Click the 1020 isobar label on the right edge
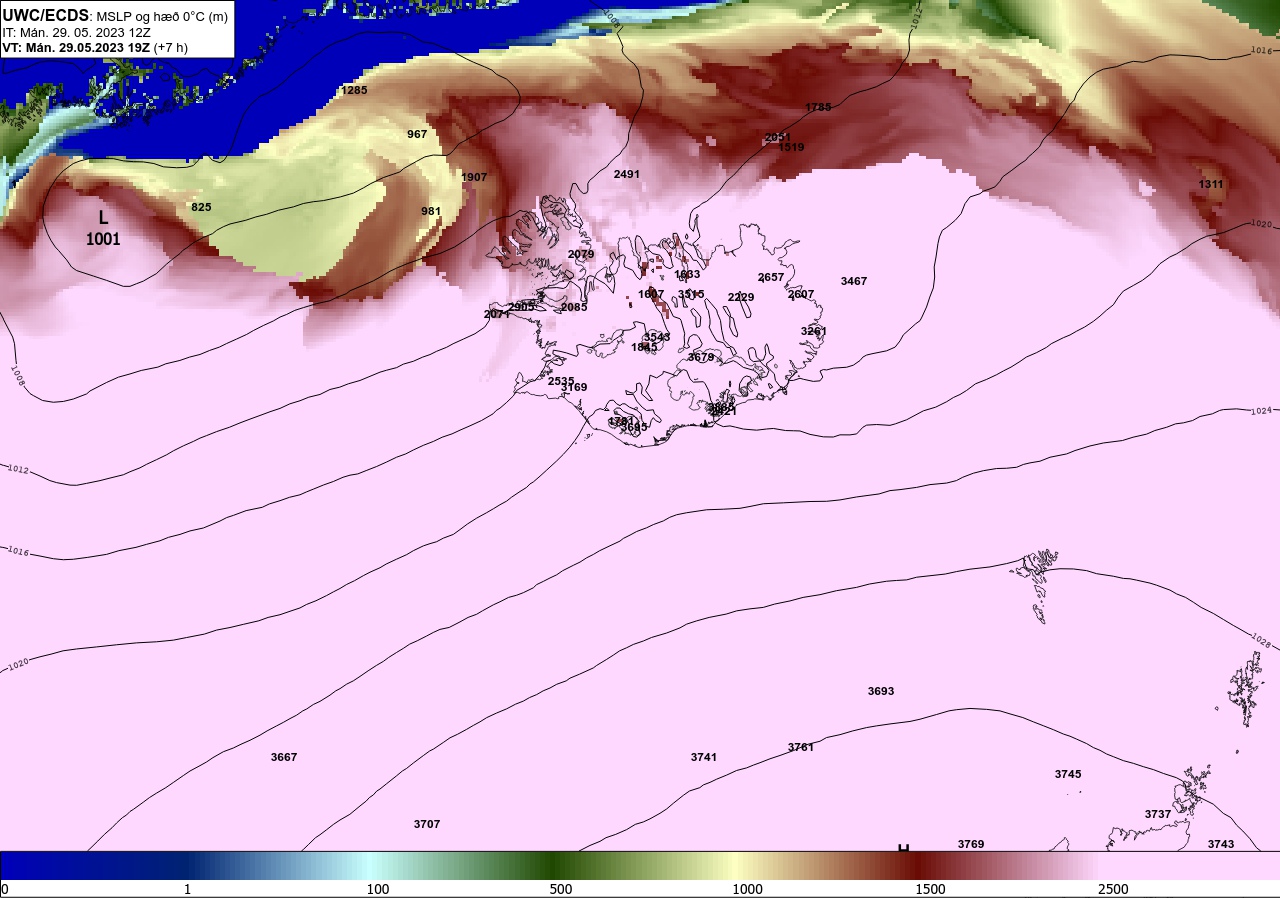This screenshot has height=898, width=1280. [x=1262, y=224]
